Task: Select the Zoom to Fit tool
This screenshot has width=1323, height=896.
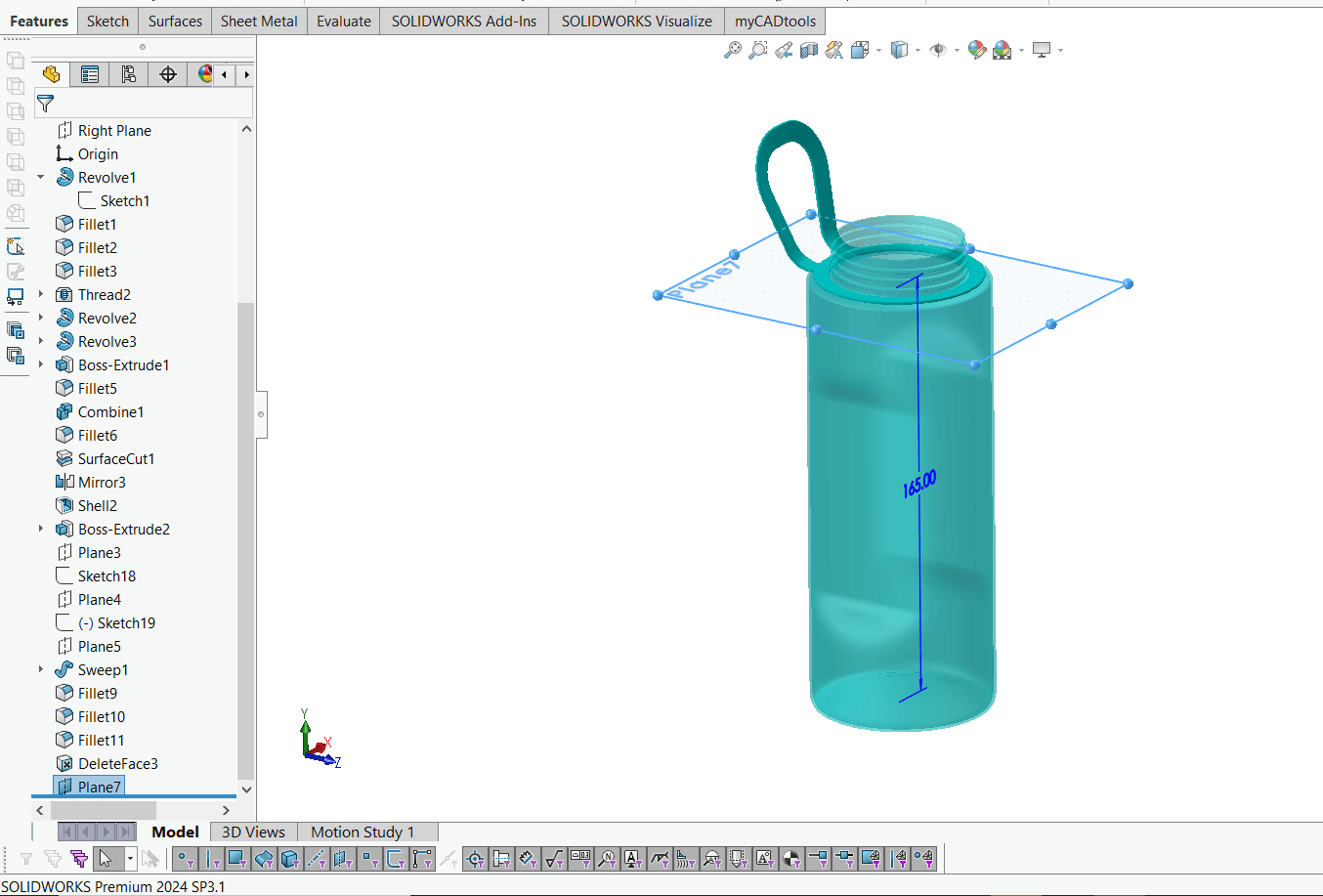Action: click(x=734, y=50)
